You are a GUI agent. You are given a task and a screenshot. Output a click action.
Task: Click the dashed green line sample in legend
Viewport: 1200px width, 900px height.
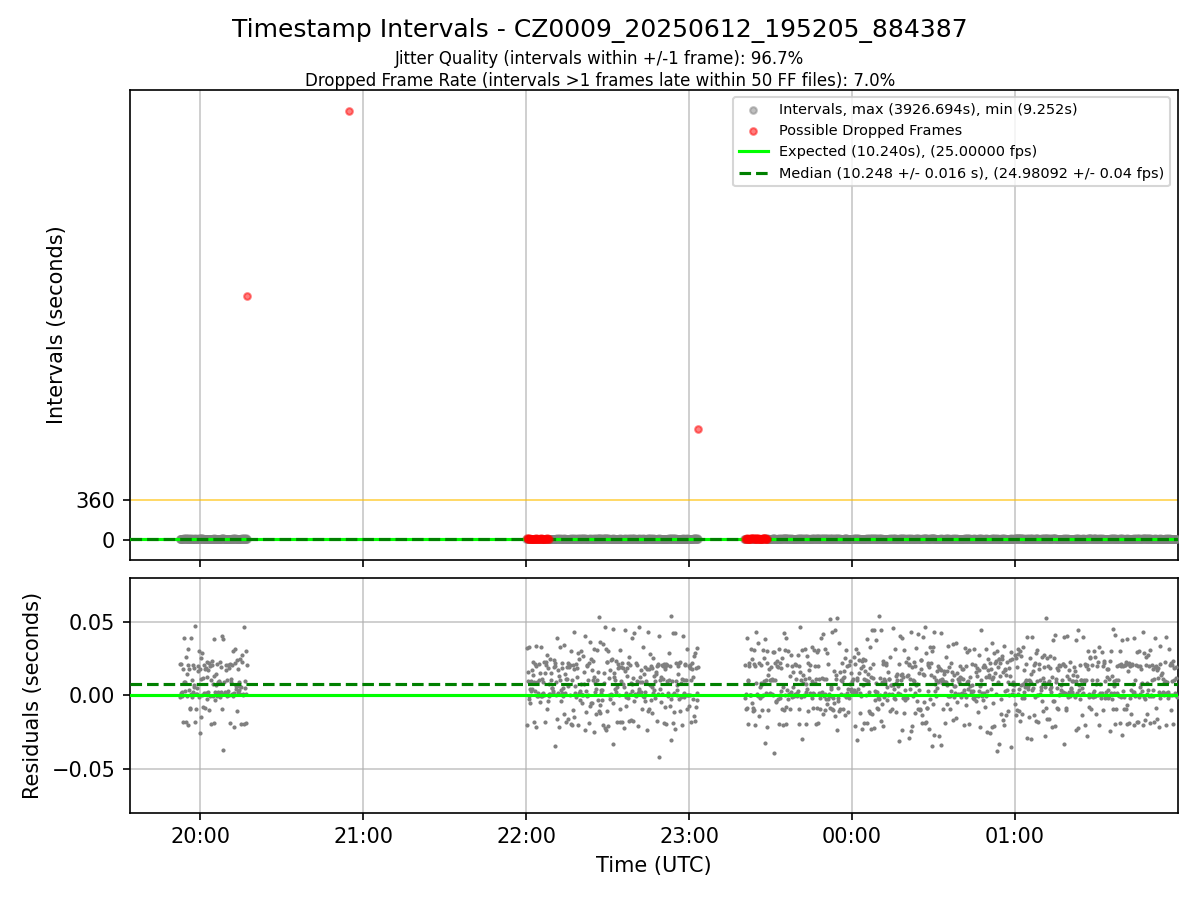[754, 173]
